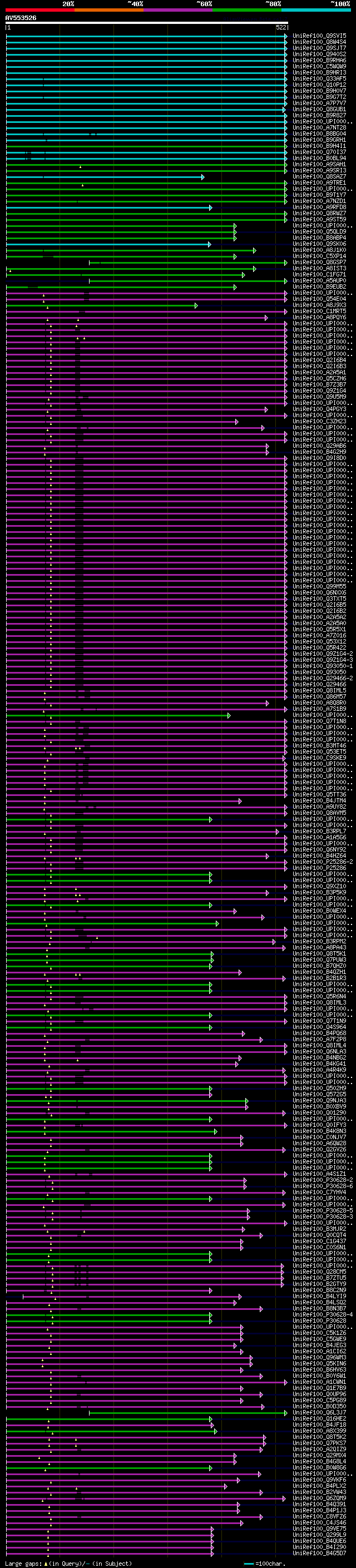Select hit label UniRef100_Q8GSP7
This screenshot has height=1568, width=356.
[319, 263]
